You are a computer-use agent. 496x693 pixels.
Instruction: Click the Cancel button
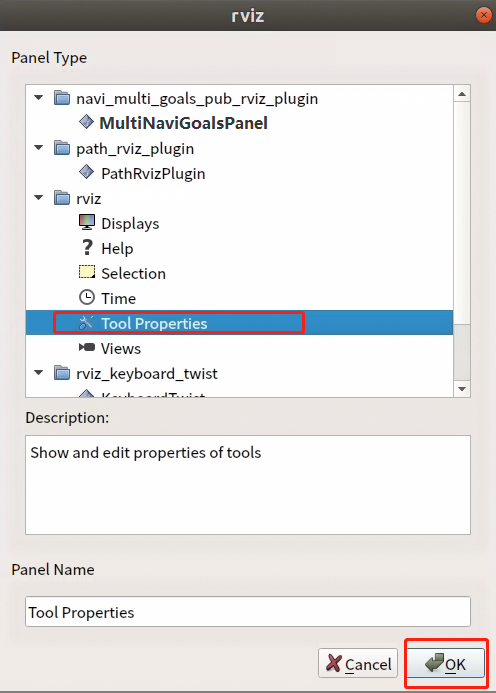coord(358,663)
